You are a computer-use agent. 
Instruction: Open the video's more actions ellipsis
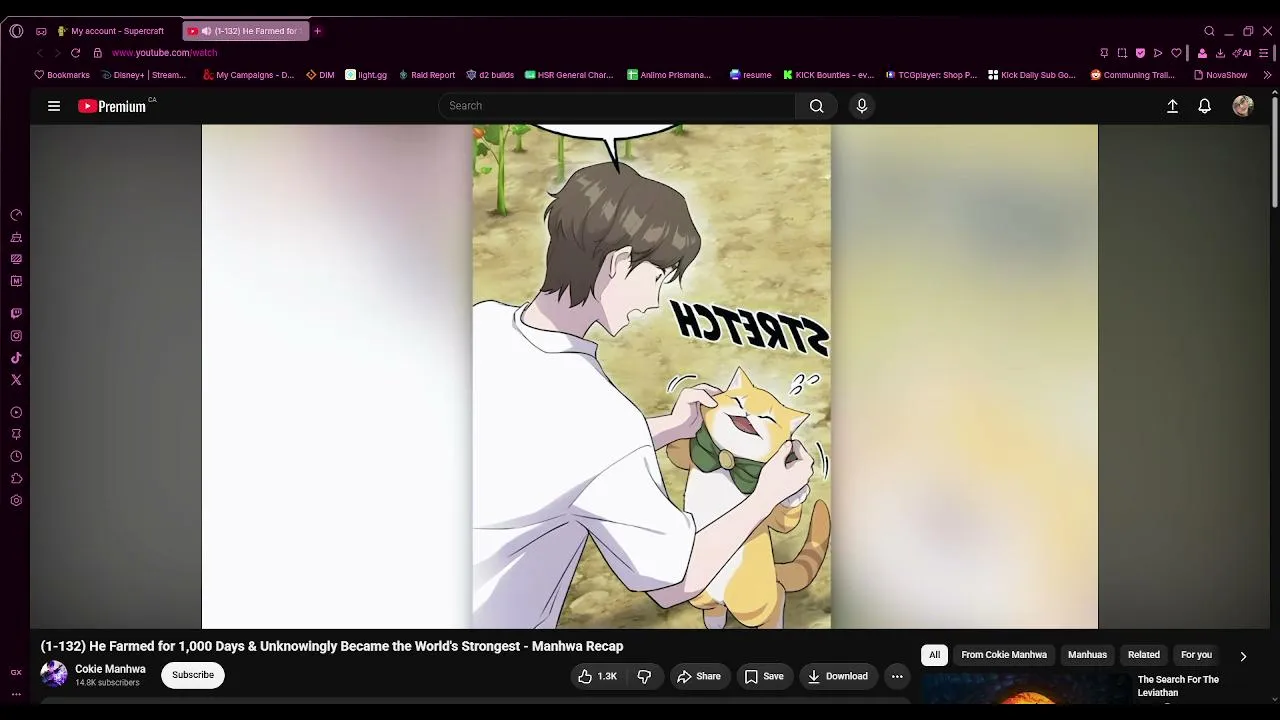point(897,677)
